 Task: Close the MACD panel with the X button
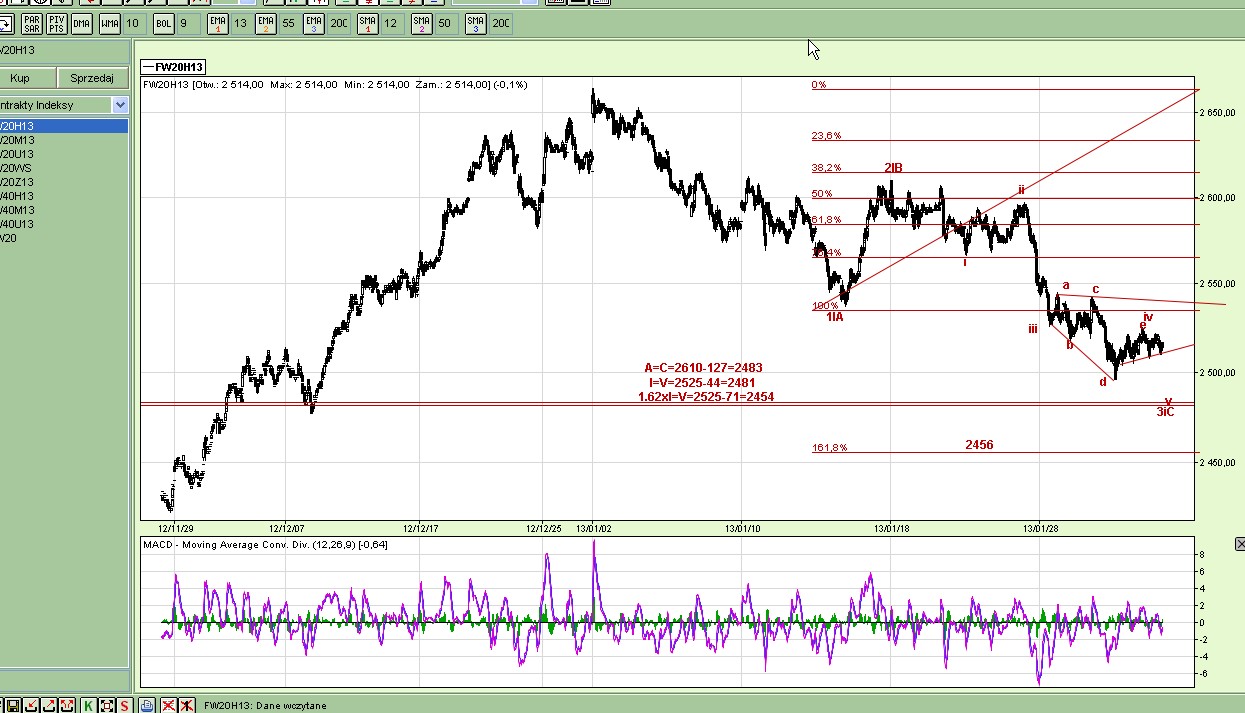point(1241,544)
